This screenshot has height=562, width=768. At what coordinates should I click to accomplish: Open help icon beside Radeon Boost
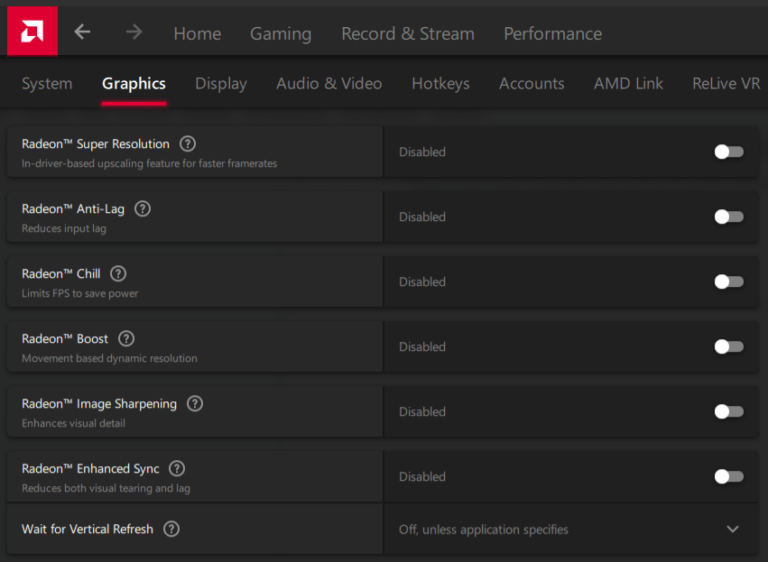126,339
